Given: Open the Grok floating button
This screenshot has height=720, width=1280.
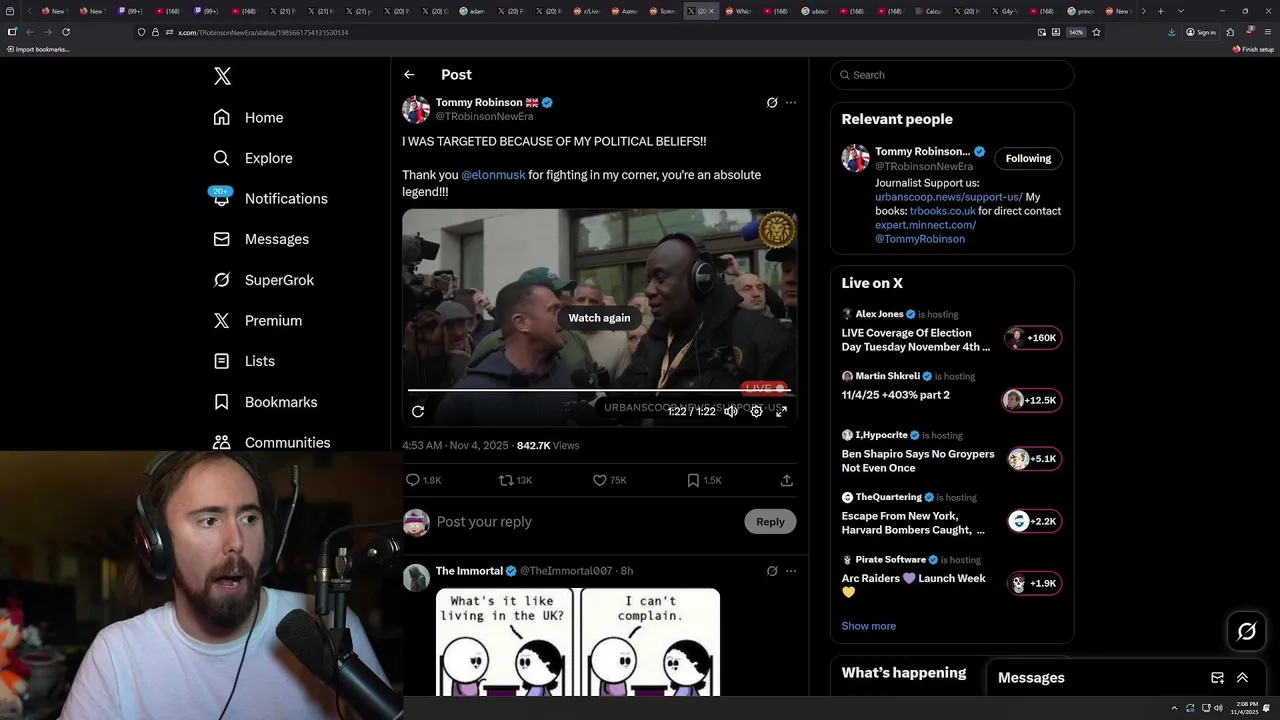Looking at the screenshot, I should coord(1247,631).
